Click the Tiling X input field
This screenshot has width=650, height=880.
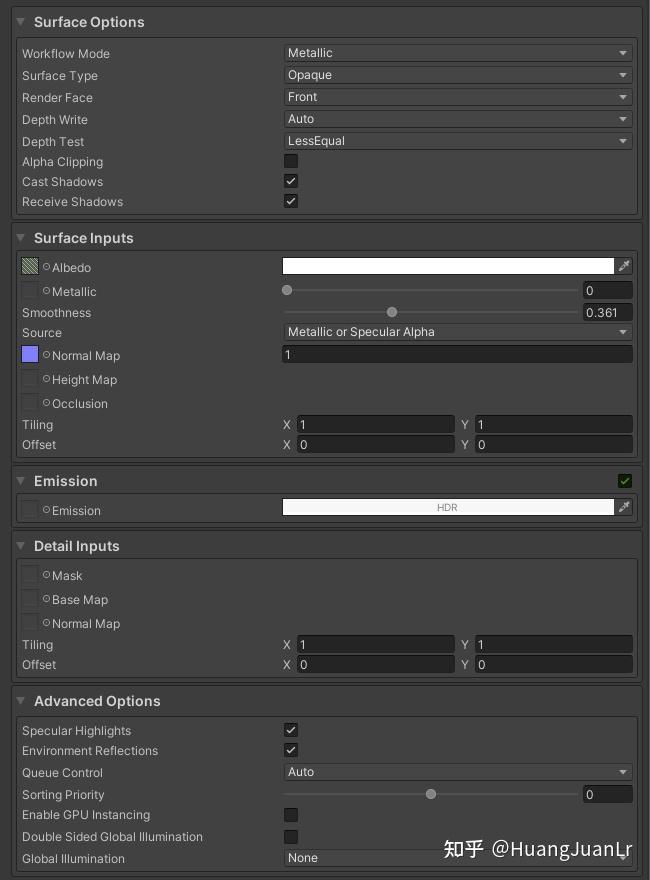375,424
